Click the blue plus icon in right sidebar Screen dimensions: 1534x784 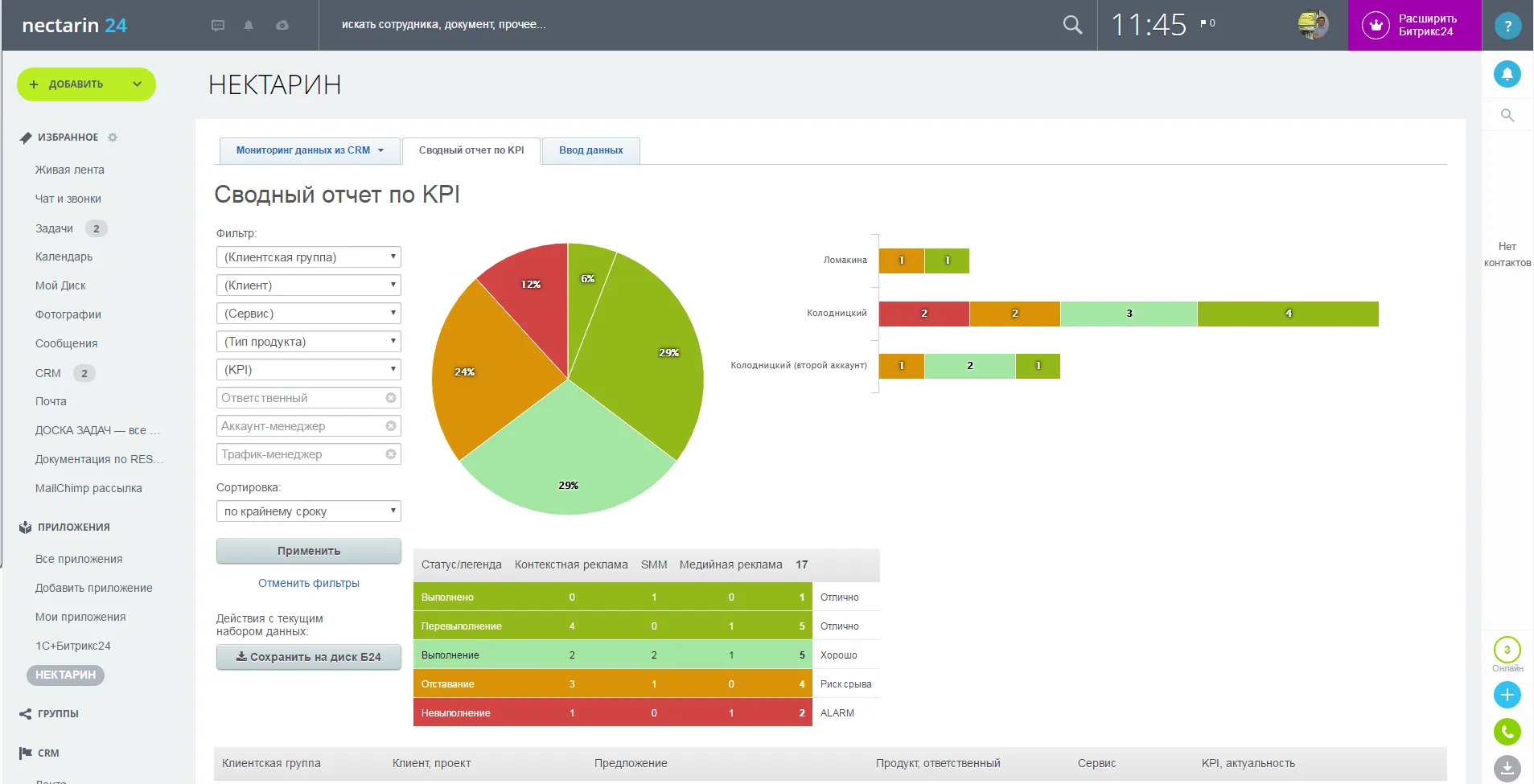coord(1507,695)
